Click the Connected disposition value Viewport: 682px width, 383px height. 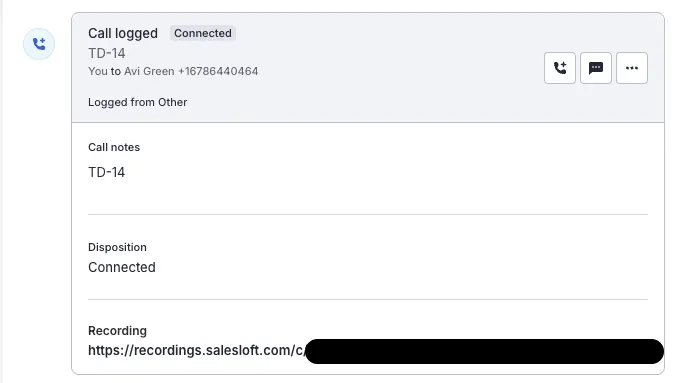tap(122, 267)
